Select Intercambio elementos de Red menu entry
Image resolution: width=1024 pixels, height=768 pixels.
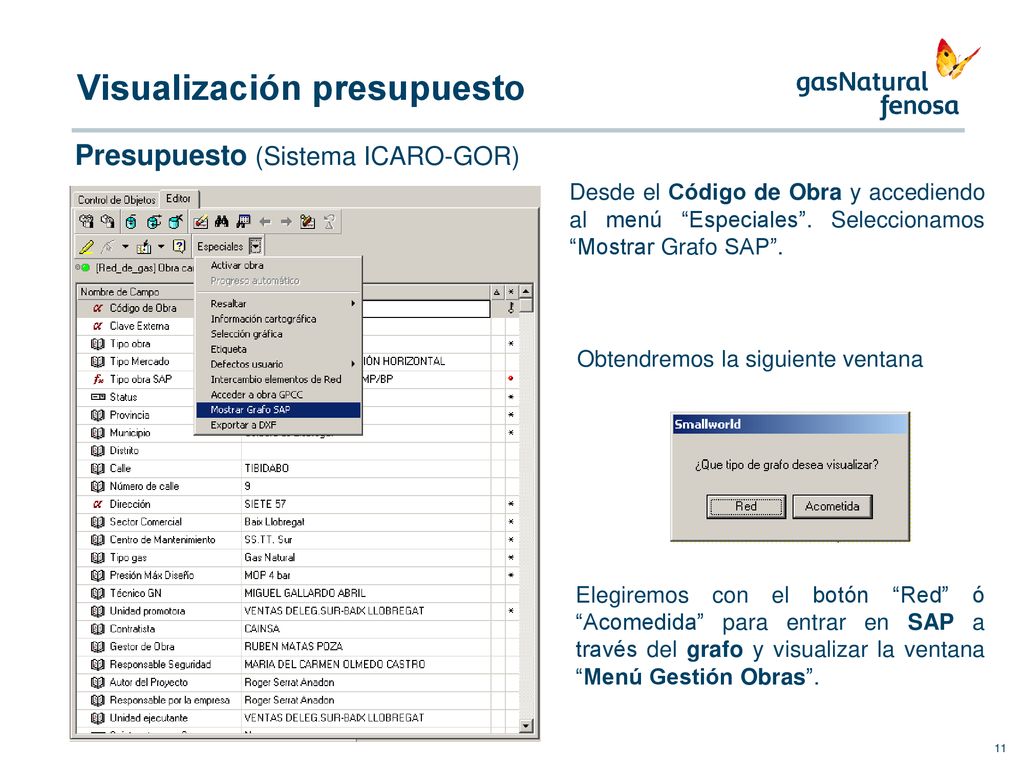pos(276,379)
